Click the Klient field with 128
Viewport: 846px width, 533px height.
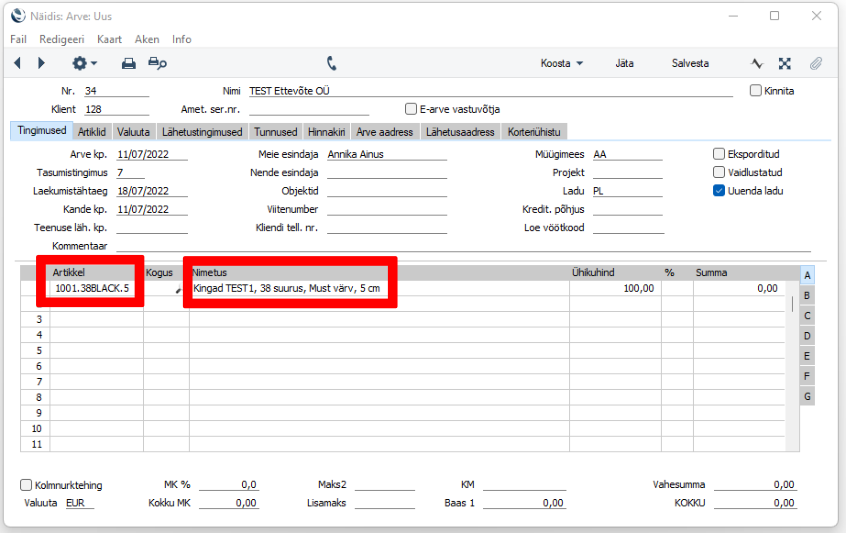[116, 109]
